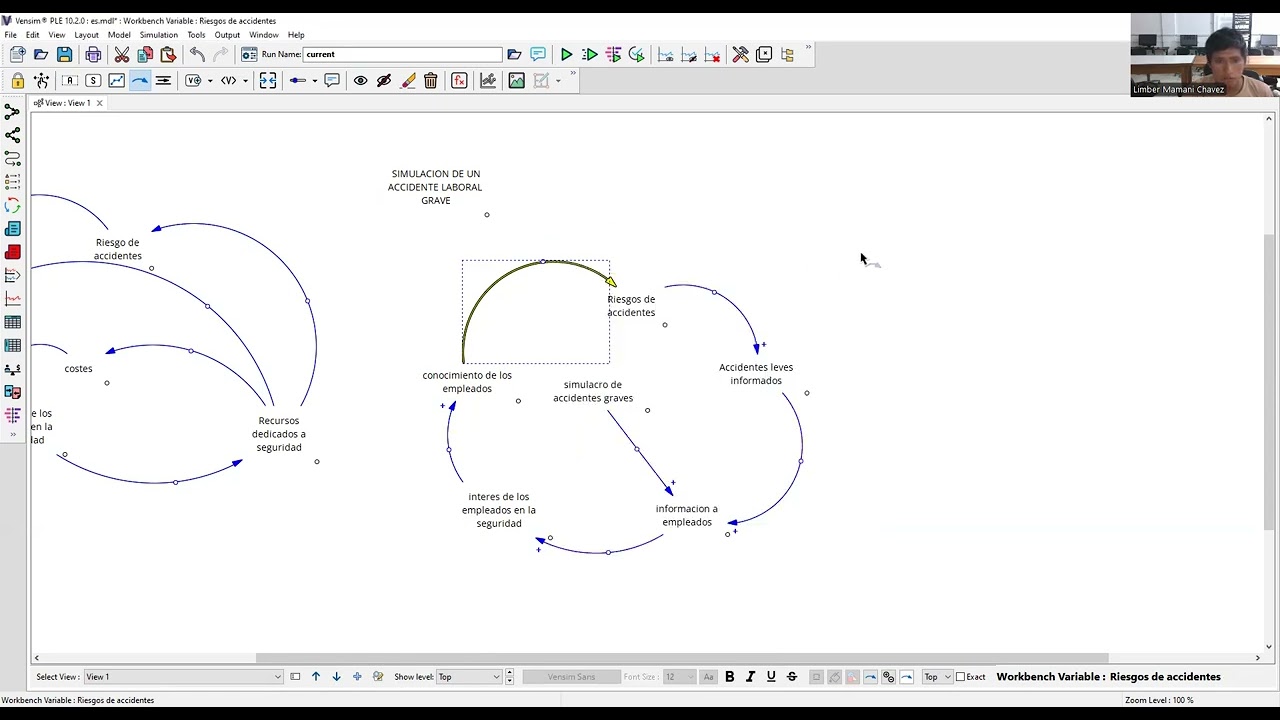Image resolution: width=1280 pixels, height=720 pixels.
Task: Toggle Unhide visibility eye tool
Action: [x=360, y=81]
